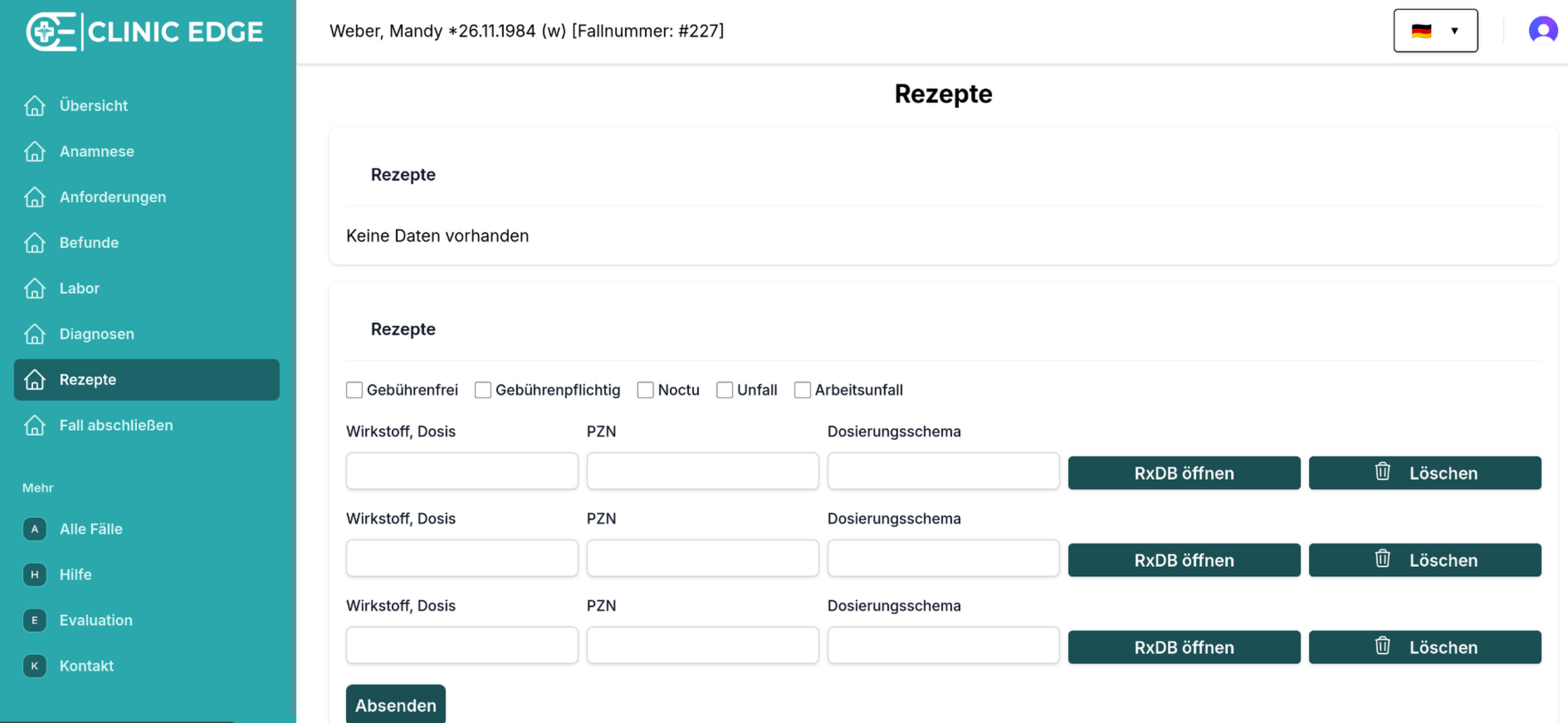Click the house icon next to Labor
This screenshot has height=723, width=1568.
pos(35,289)
